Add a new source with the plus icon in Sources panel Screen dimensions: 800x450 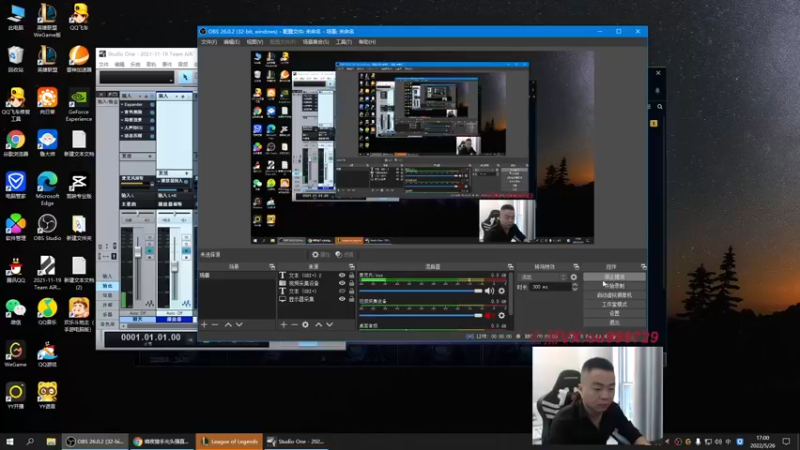point(284,324)
